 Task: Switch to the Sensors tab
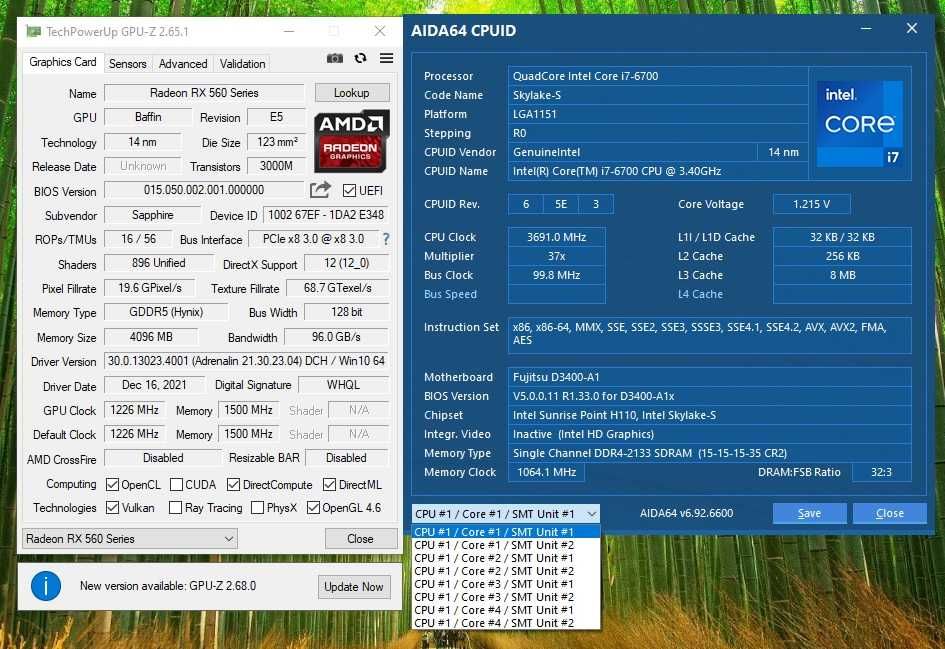128,64
